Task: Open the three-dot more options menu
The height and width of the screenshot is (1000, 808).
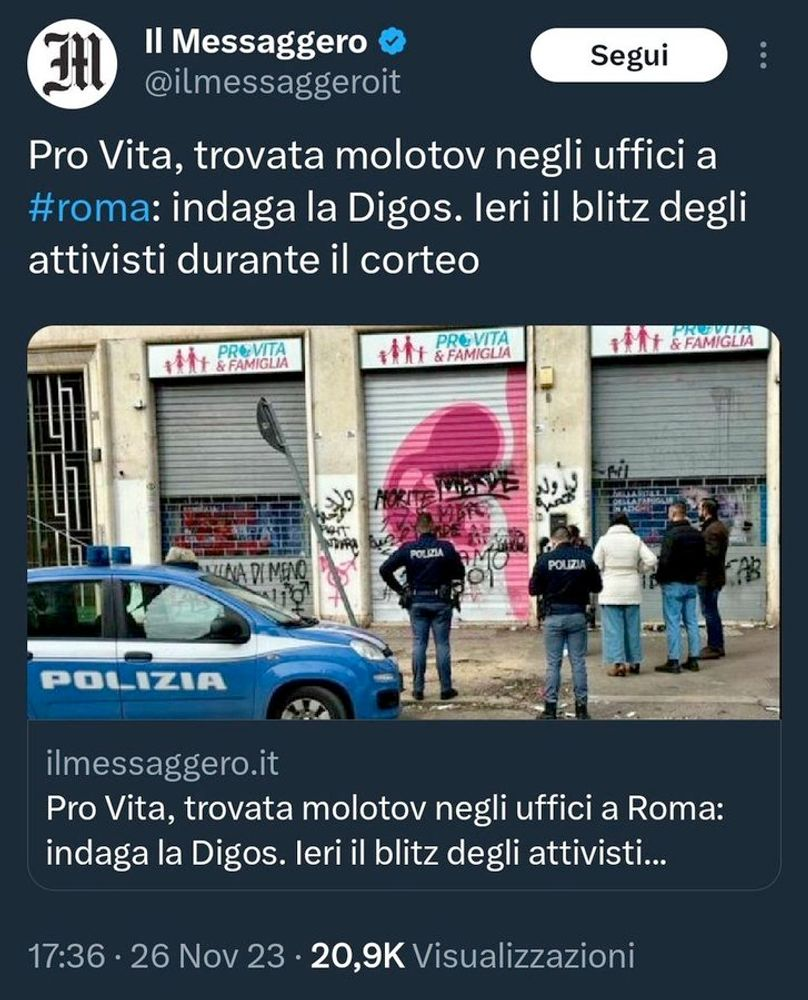Action: tap(763, 55)
